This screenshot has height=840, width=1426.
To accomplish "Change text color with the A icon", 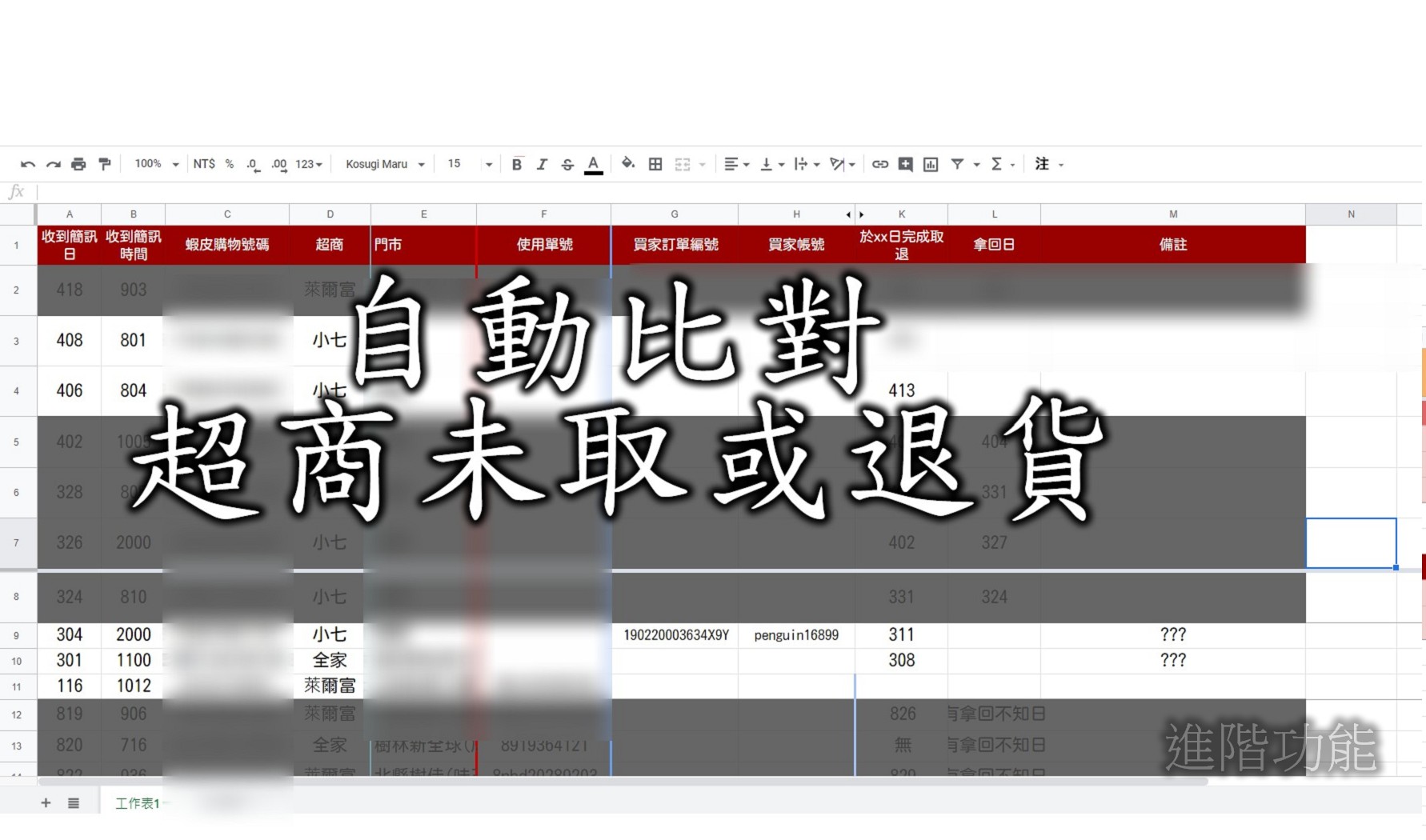I will coord(593,163).
